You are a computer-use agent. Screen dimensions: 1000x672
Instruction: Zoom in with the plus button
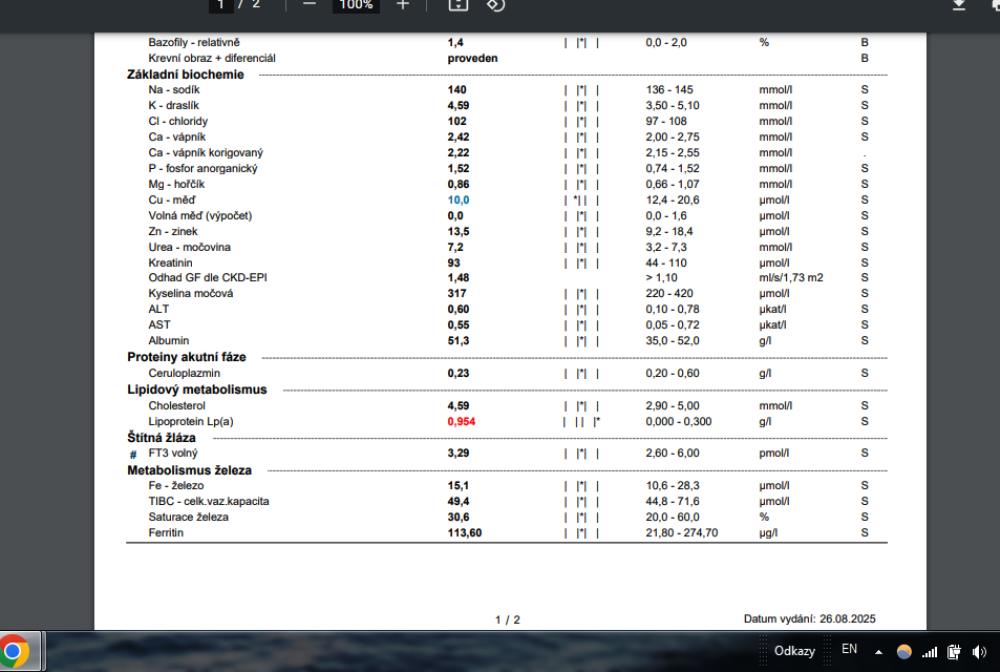(x=402, y=5)
